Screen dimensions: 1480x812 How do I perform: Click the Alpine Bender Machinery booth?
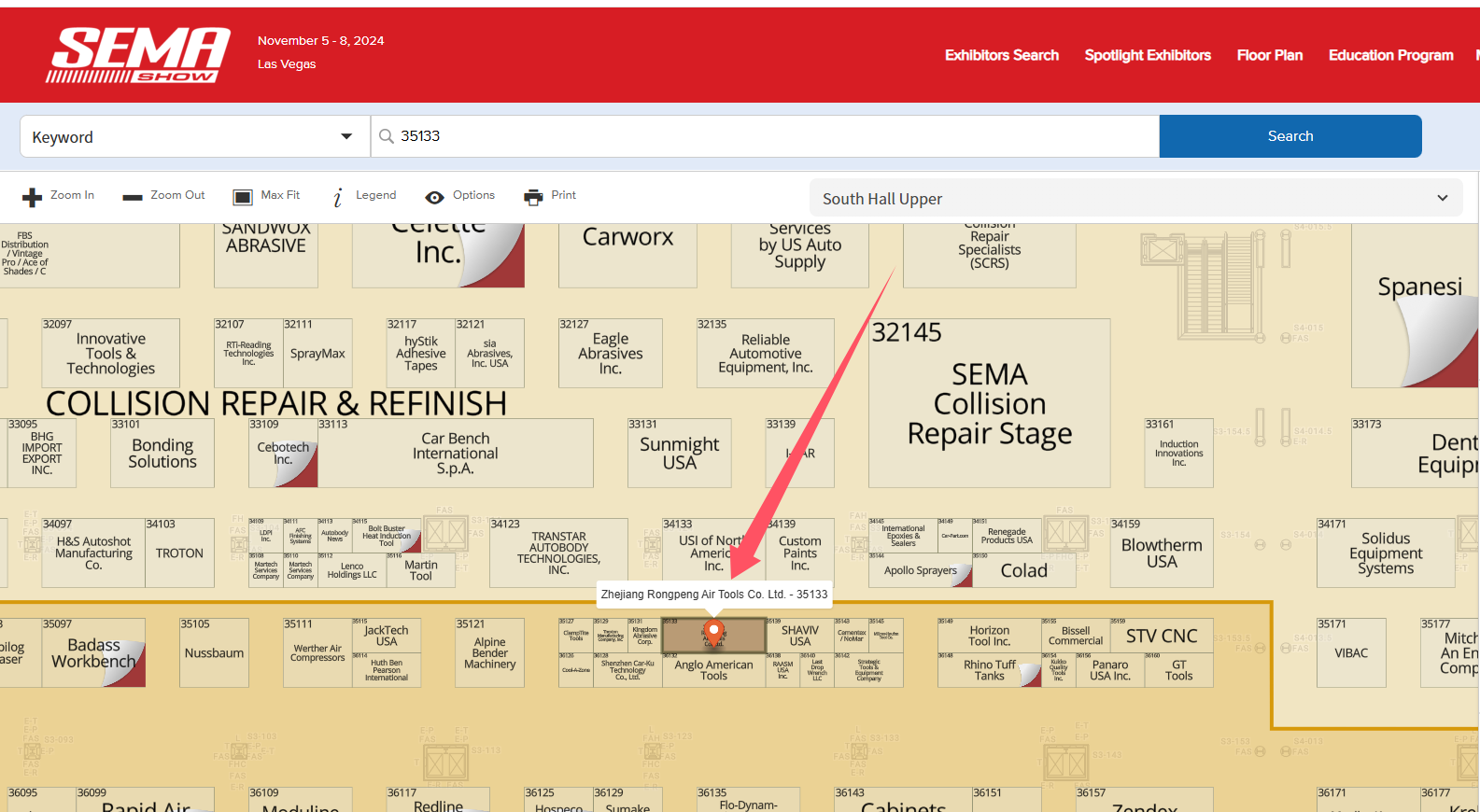[489, 652]
